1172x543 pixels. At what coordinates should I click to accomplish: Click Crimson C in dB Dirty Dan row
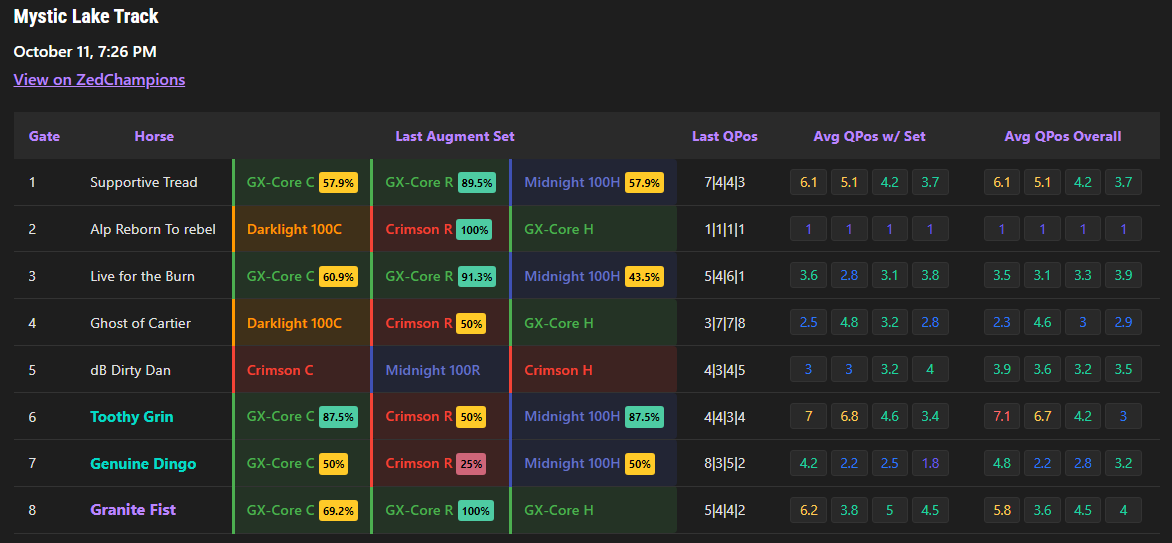[x=280, y=370]
